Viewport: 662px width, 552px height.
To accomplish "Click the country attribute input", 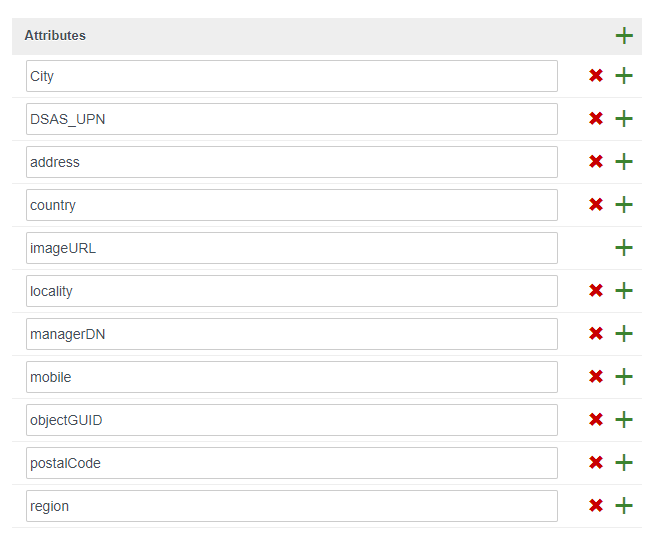I will pos(291,205).
